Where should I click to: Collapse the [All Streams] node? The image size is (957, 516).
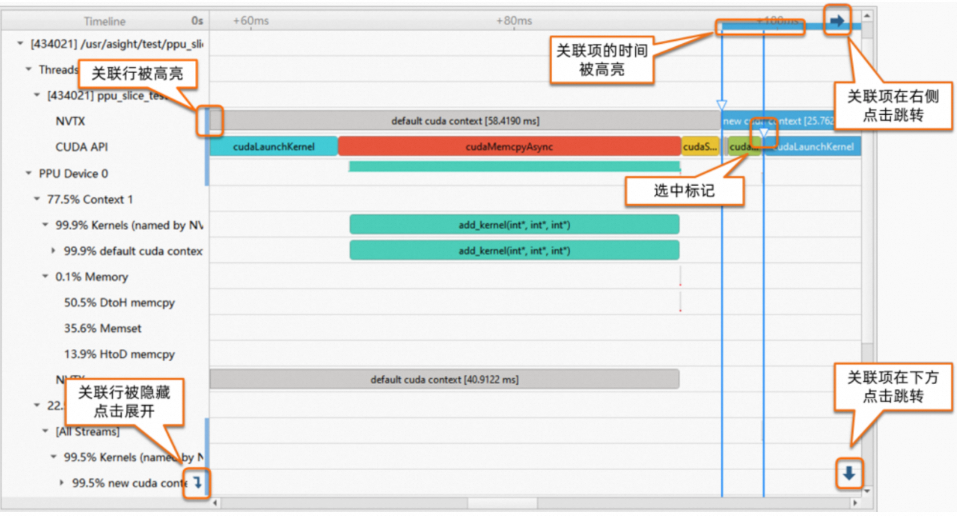45,431
